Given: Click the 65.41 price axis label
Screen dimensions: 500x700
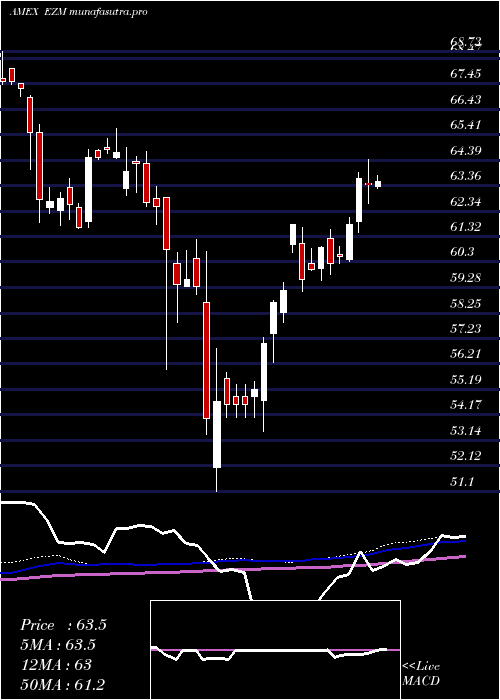Looking at the screenshot, I should pos(466,125).
